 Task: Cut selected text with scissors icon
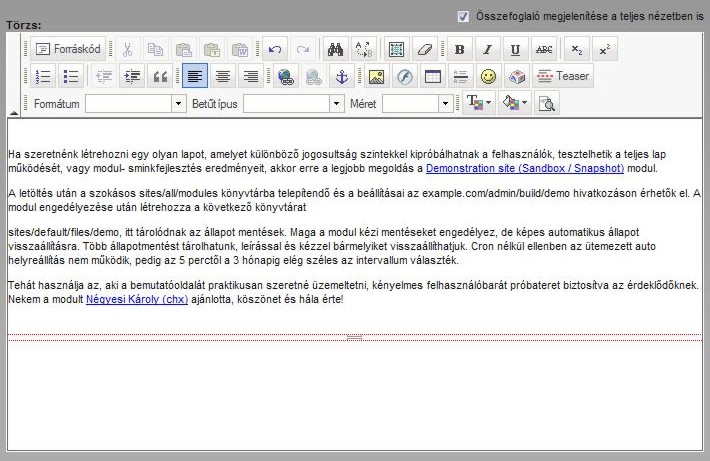[x=127, y=49]
